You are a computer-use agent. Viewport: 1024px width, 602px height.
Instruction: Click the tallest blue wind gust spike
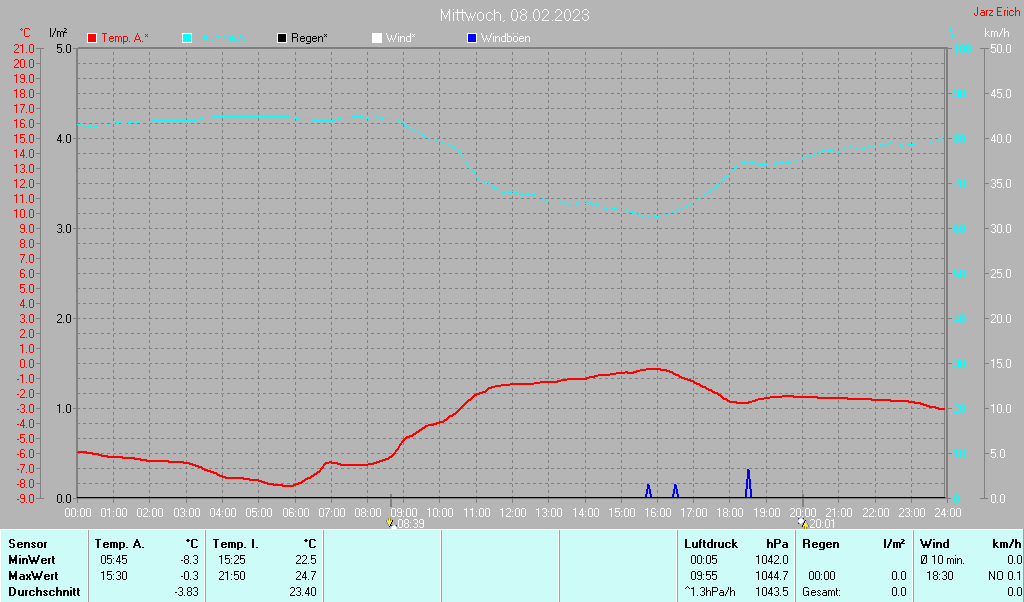748,481
